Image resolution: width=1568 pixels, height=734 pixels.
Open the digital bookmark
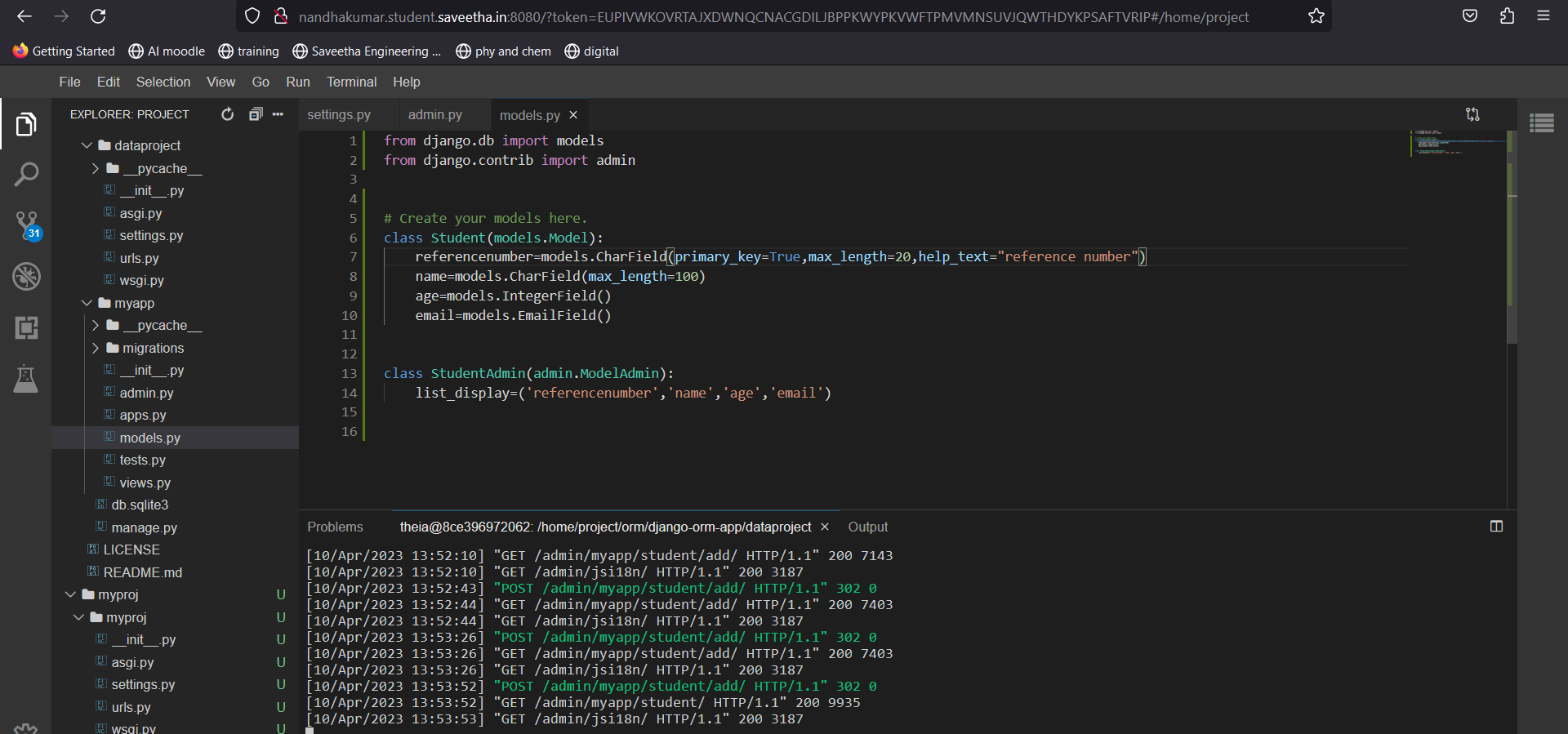(x=591, y=51)
